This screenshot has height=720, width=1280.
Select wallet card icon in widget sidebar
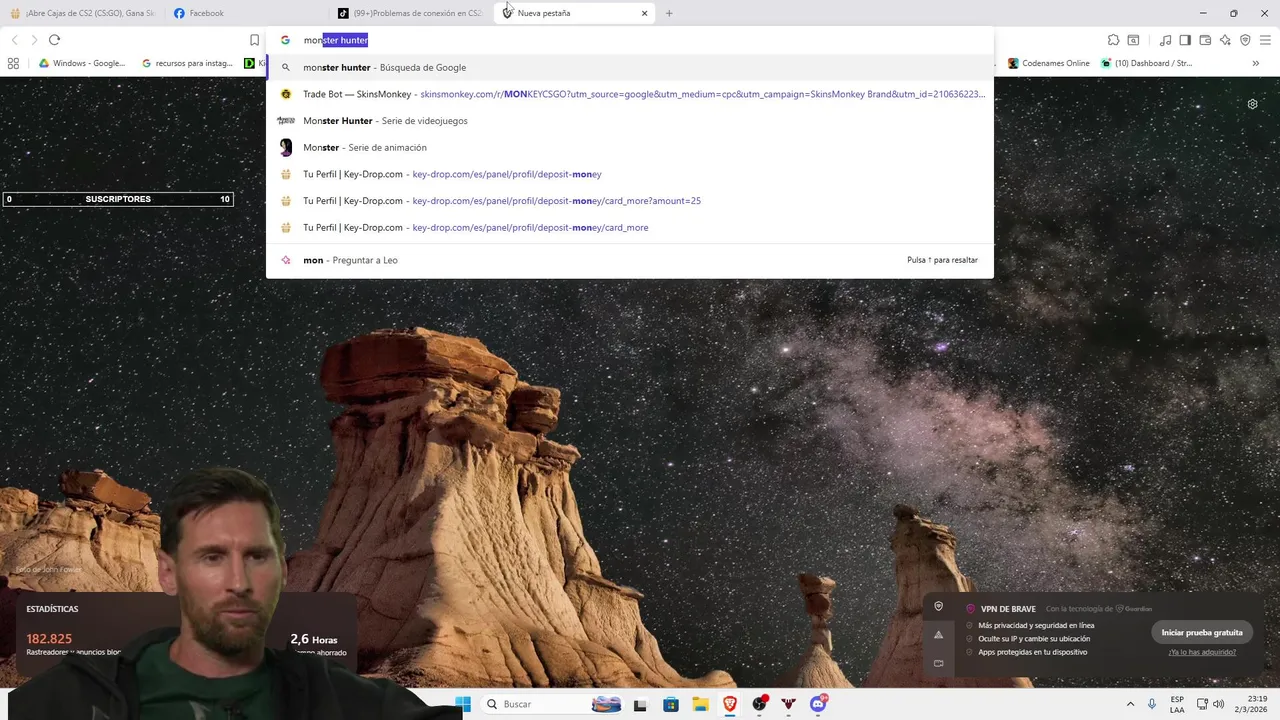tap(938, 663)
